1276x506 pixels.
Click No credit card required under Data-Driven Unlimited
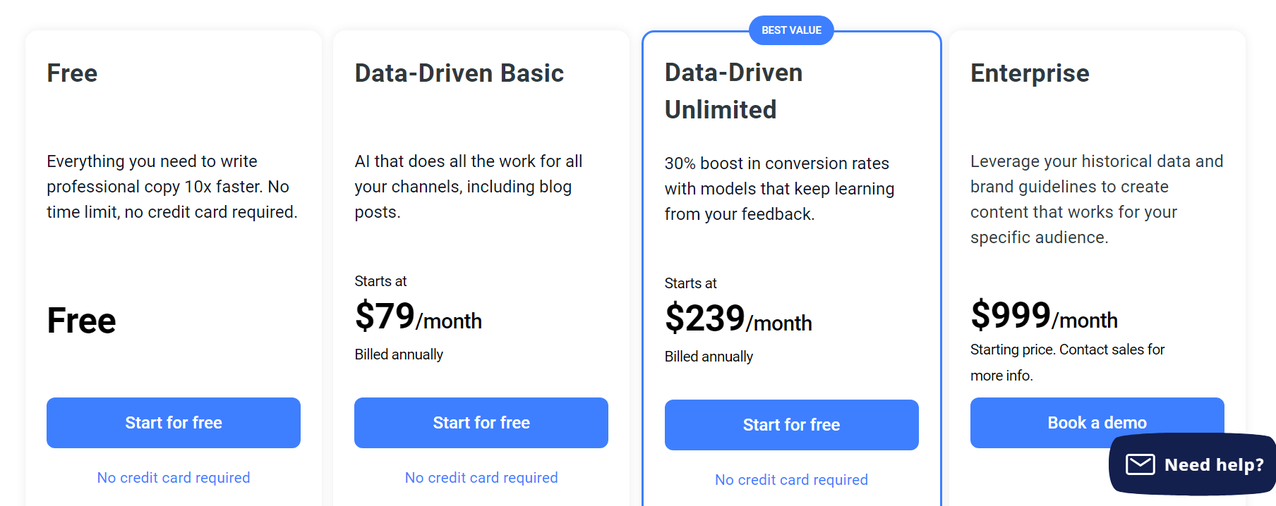pyautogui.click(x=791, y=480)
